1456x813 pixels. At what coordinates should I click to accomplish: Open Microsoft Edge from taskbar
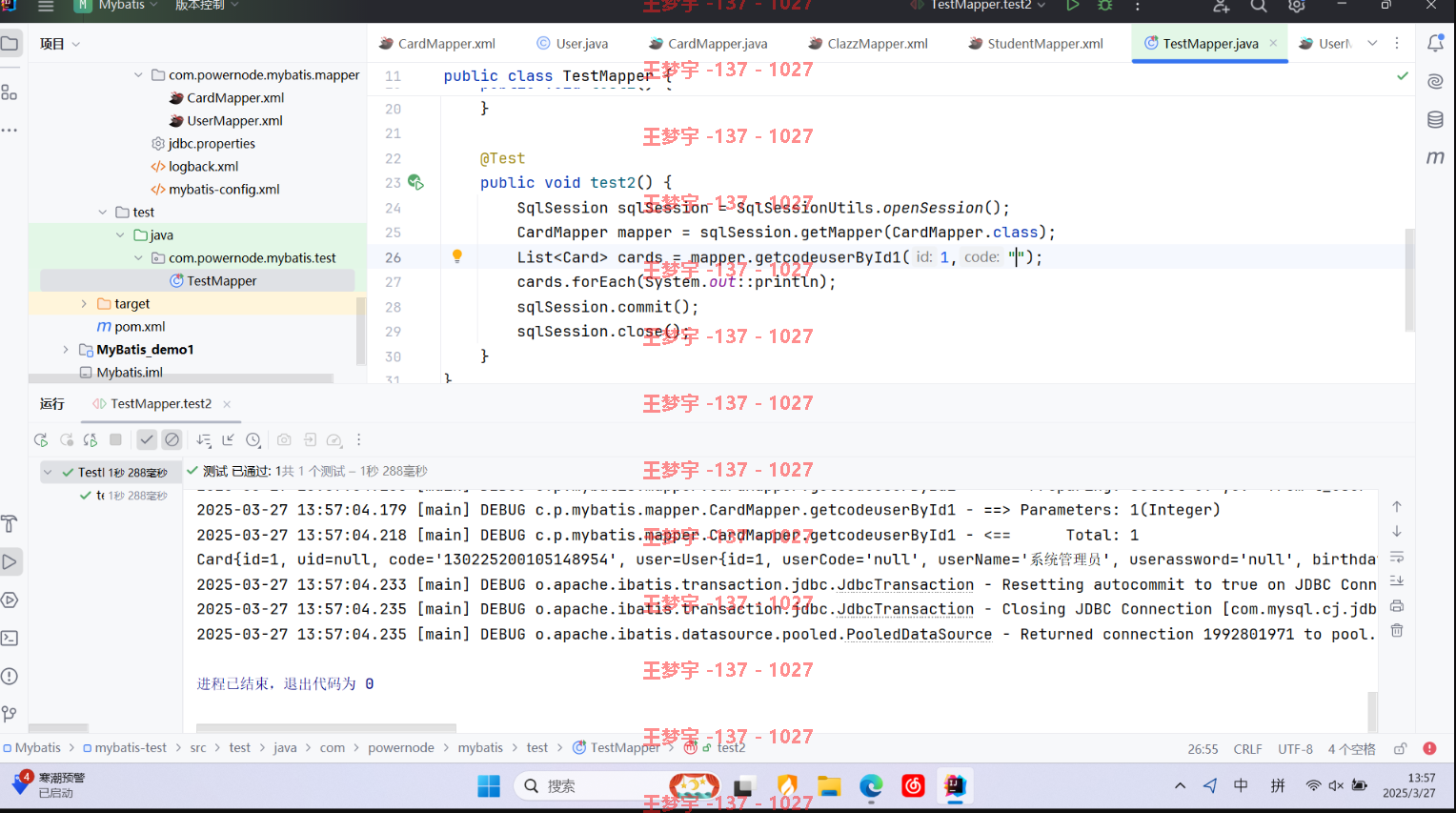pos(871,785)
